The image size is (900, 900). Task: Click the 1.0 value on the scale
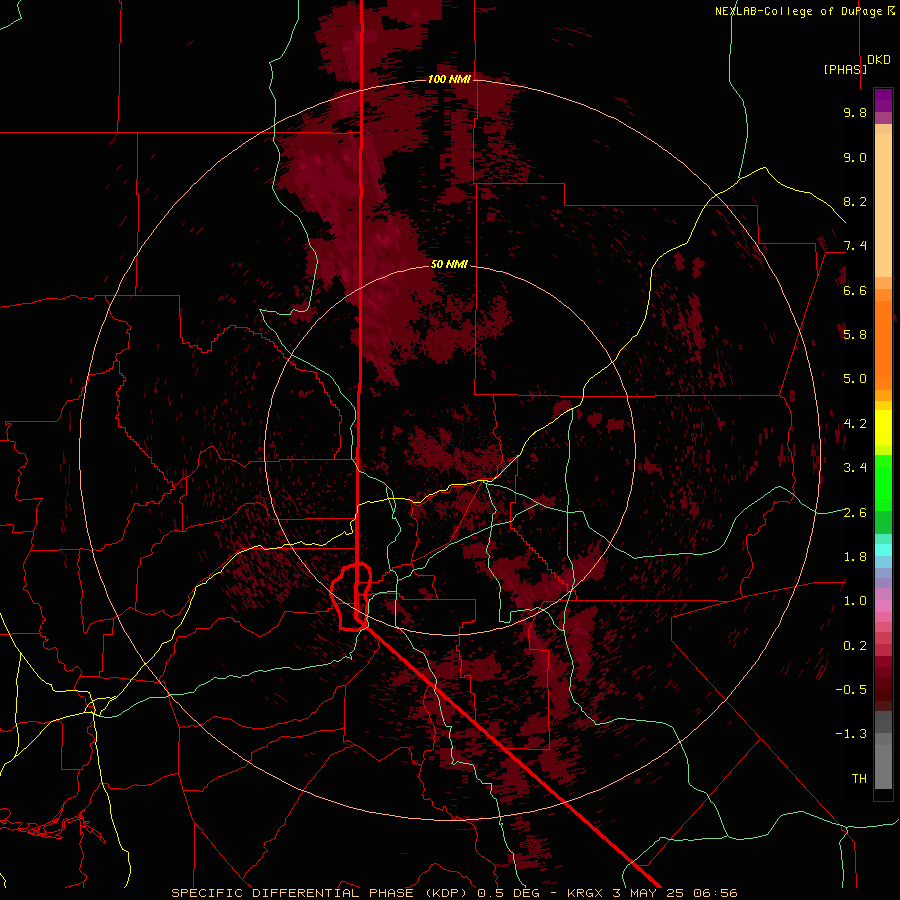pyautogui.click(x=855, y=601)
